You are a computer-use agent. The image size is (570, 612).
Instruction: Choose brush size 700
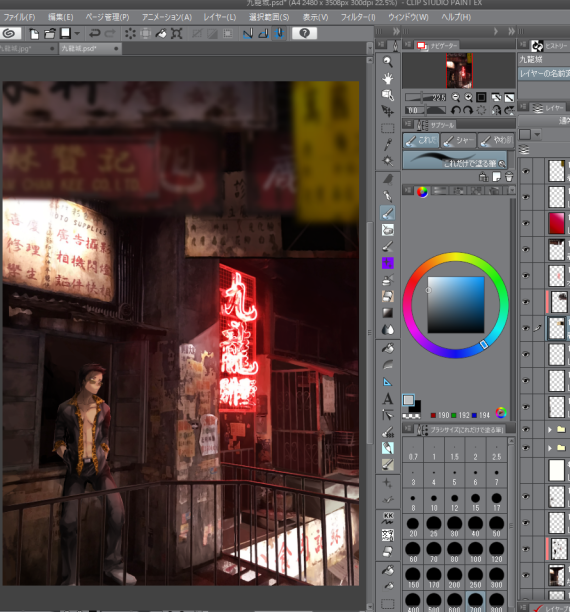pos(475,603)
